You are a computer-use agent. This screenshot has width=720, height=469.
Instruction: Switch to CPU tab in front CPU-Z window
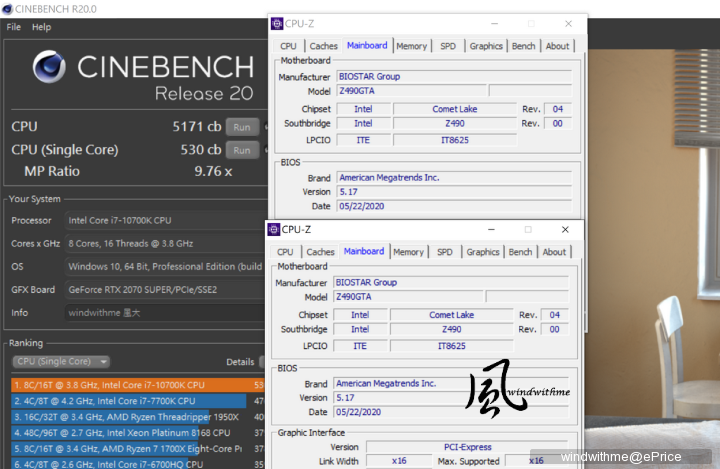pos(285,252)
